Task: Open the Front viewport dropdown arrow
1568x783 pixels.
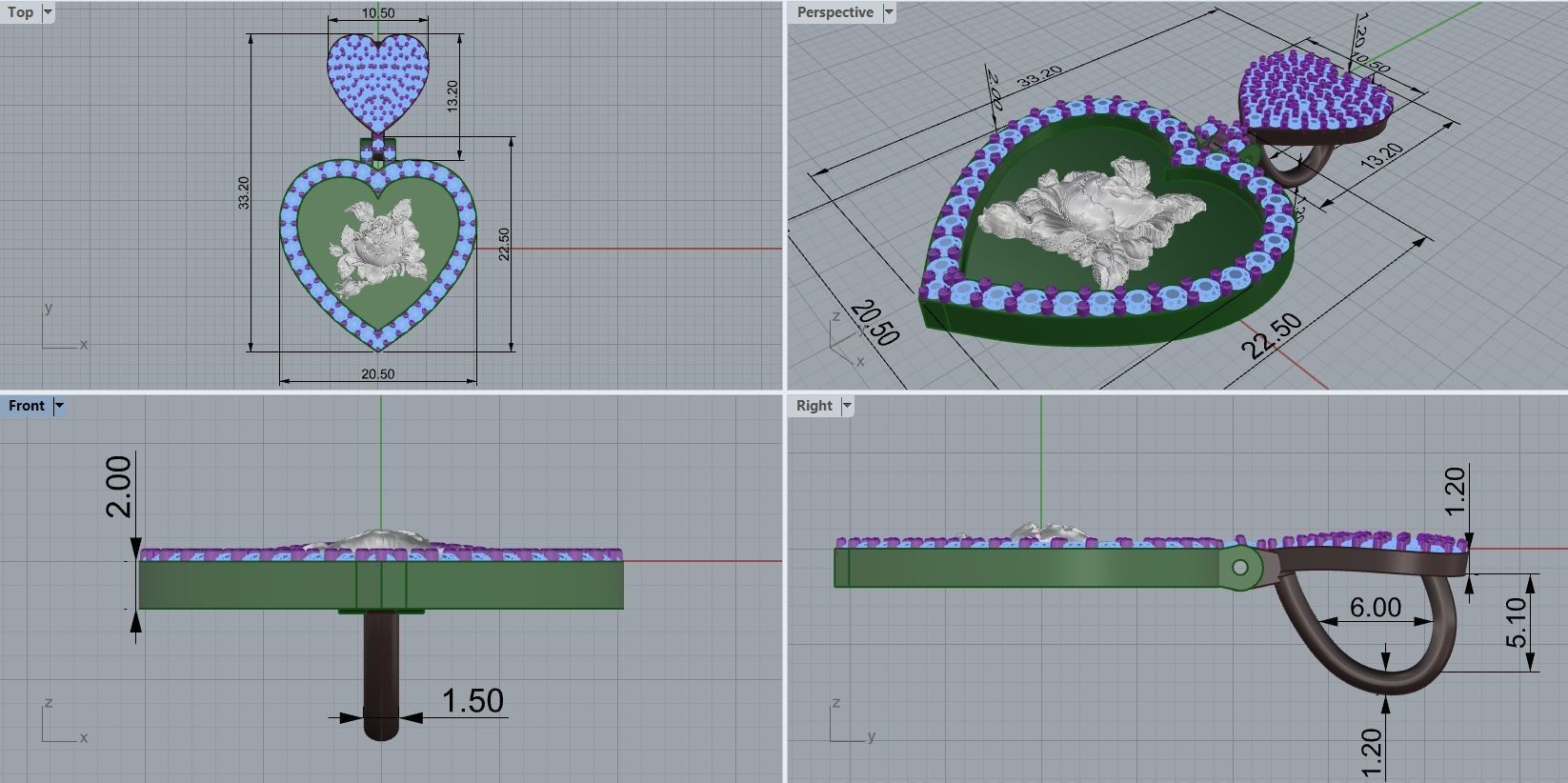Action: click(x=59, y=406)
